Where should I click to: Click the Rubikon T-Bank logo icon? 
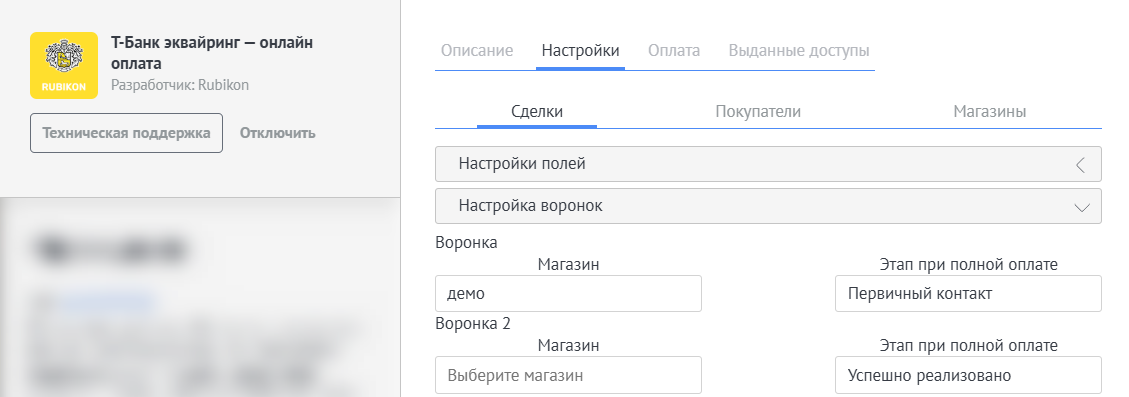pyautogui.click(x=64, y=66)
